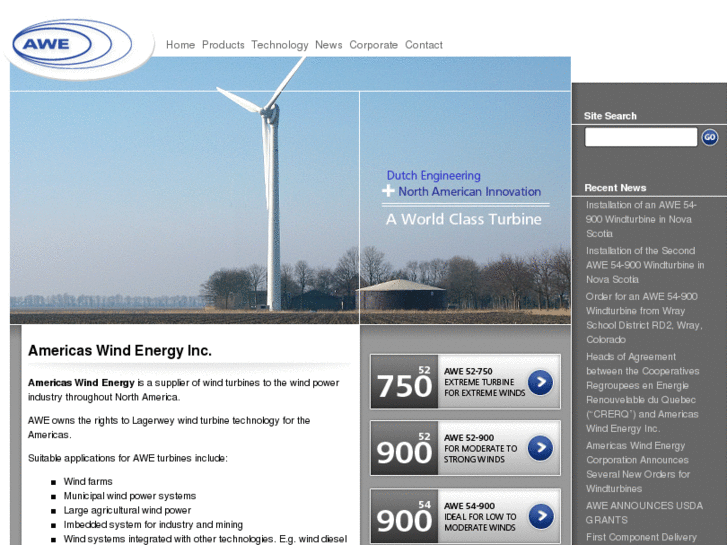Open AWE ANNOUNCES USDA GRANTS news link

pos(644,513)
